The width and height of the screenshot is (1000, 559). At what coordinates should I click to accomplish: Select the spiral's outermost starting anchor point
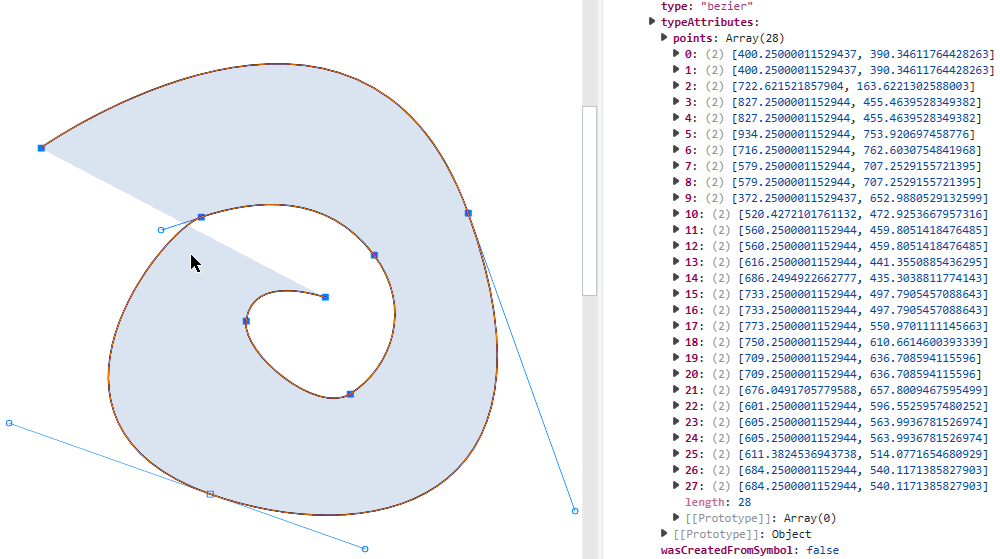pyautogui.click(x=41, y=148)
